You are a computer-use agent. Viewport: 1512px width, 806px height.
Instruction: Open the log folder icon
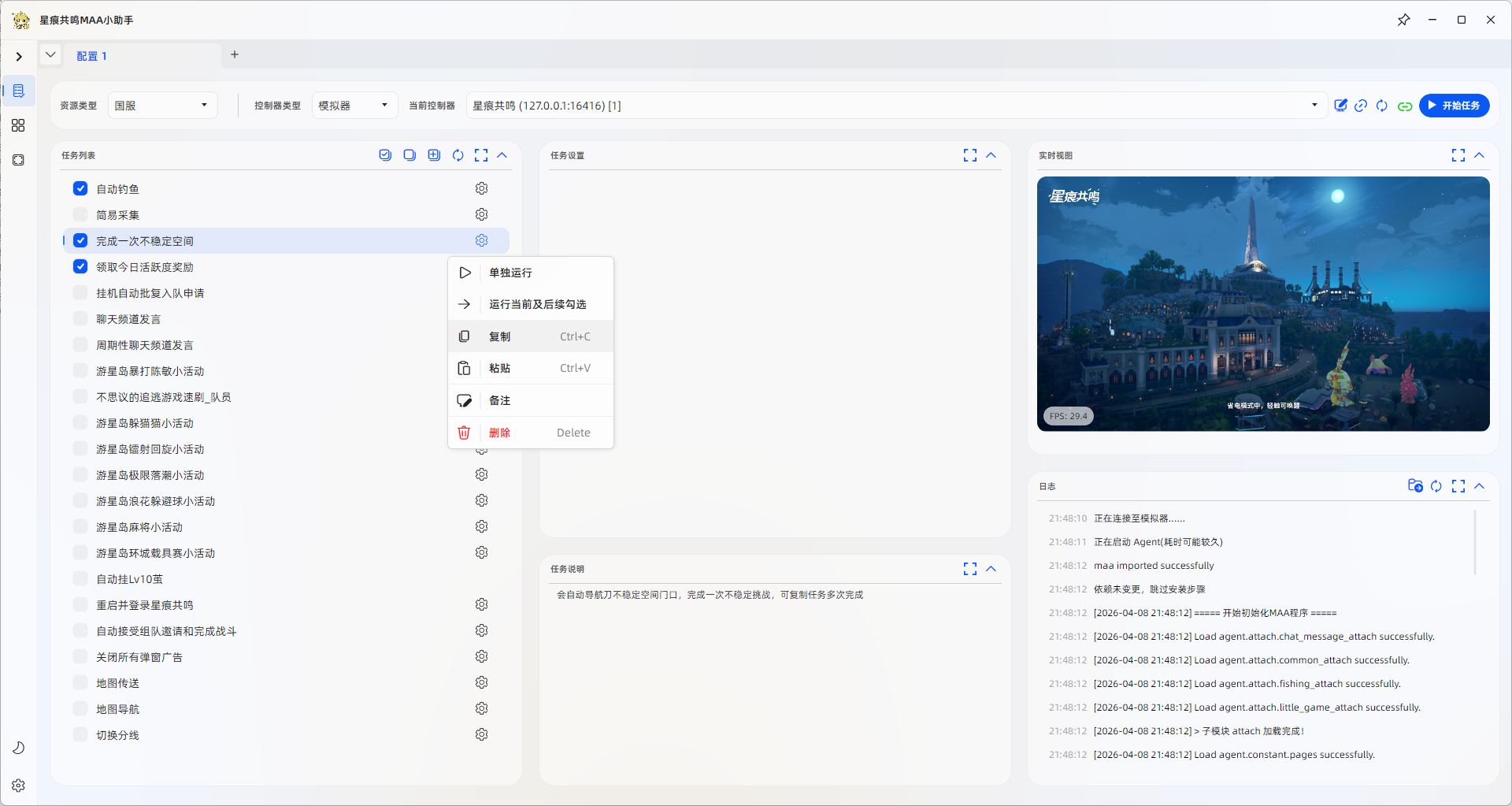pos(1415,486)
